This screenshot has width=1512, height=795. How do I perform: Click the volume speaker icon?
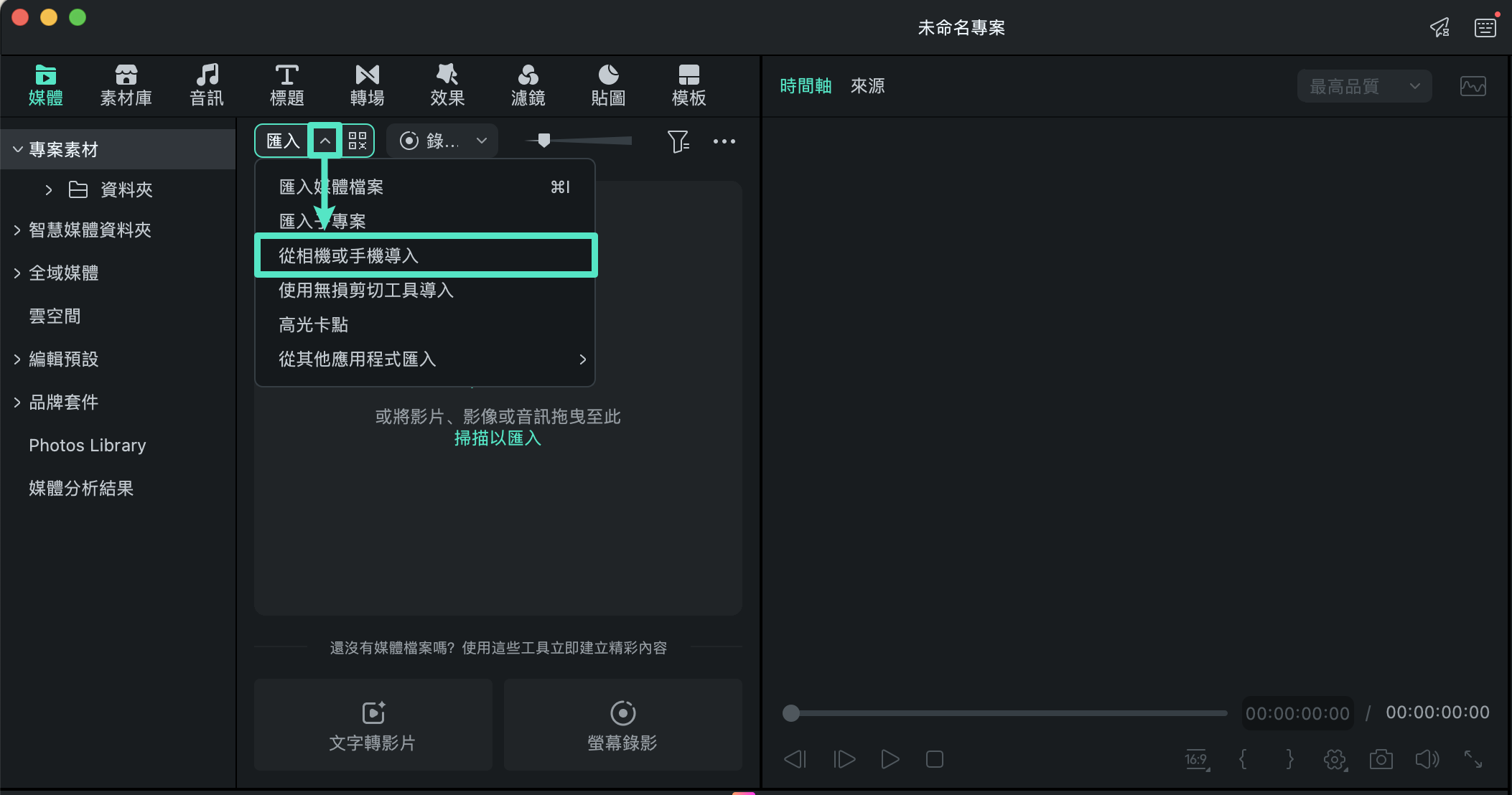(1427, 759)
